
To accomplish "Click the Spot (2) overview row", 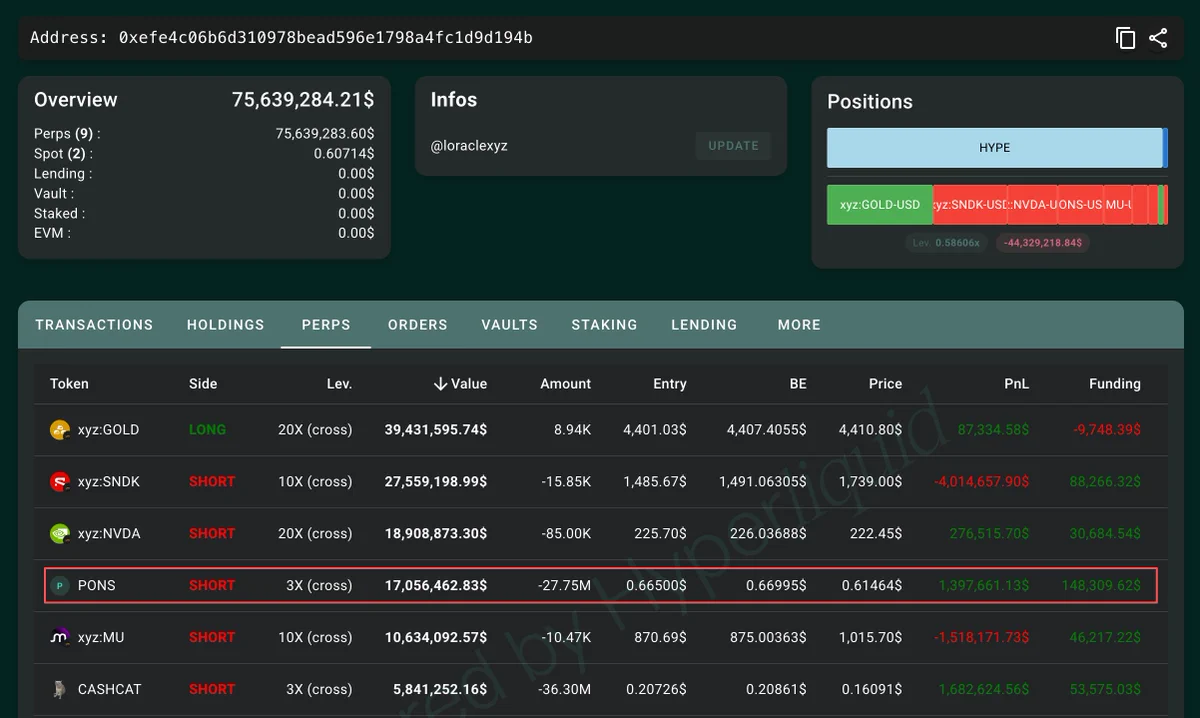I will pos(204,154).
